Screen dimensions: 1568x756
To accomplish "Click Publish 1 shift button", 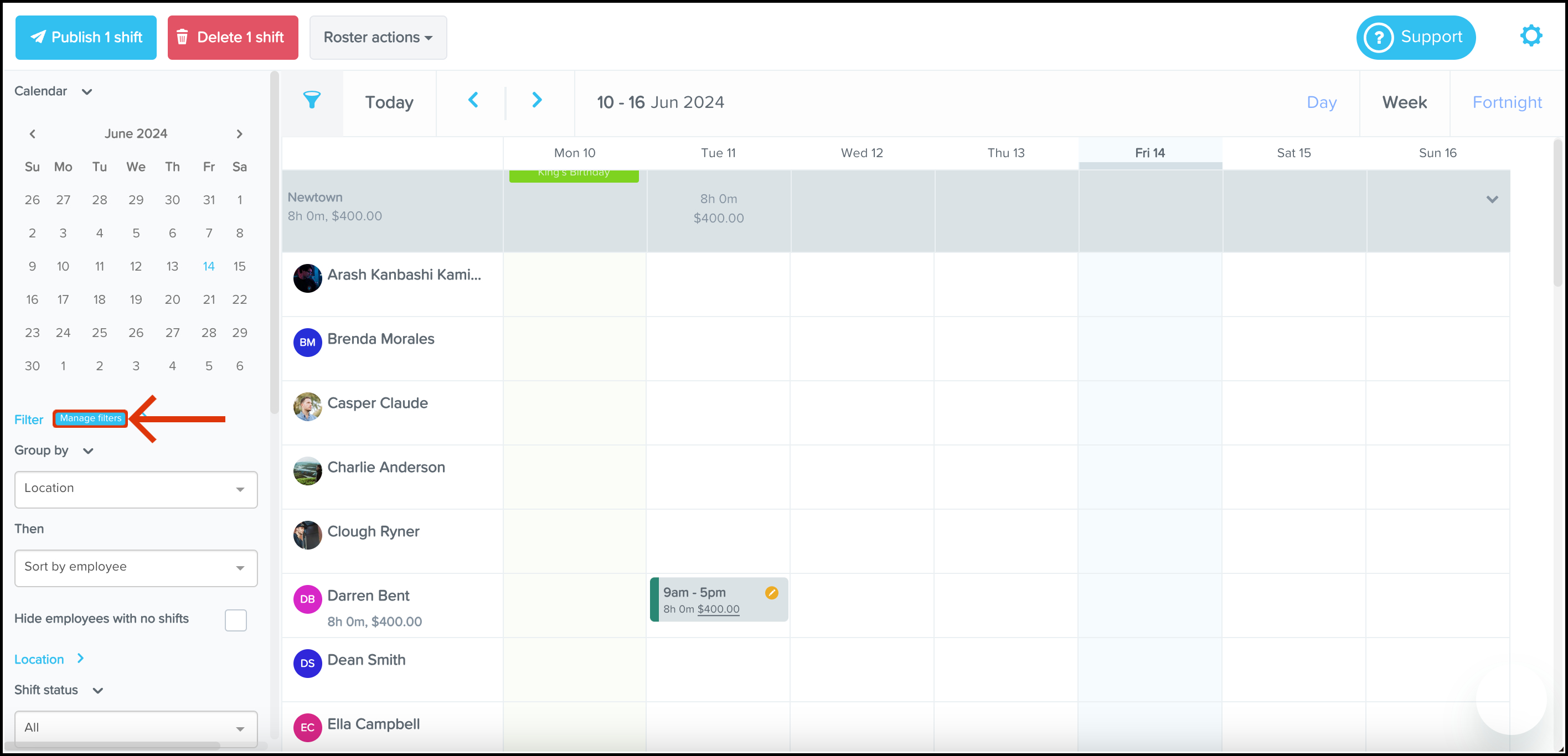I will [86, 38].
